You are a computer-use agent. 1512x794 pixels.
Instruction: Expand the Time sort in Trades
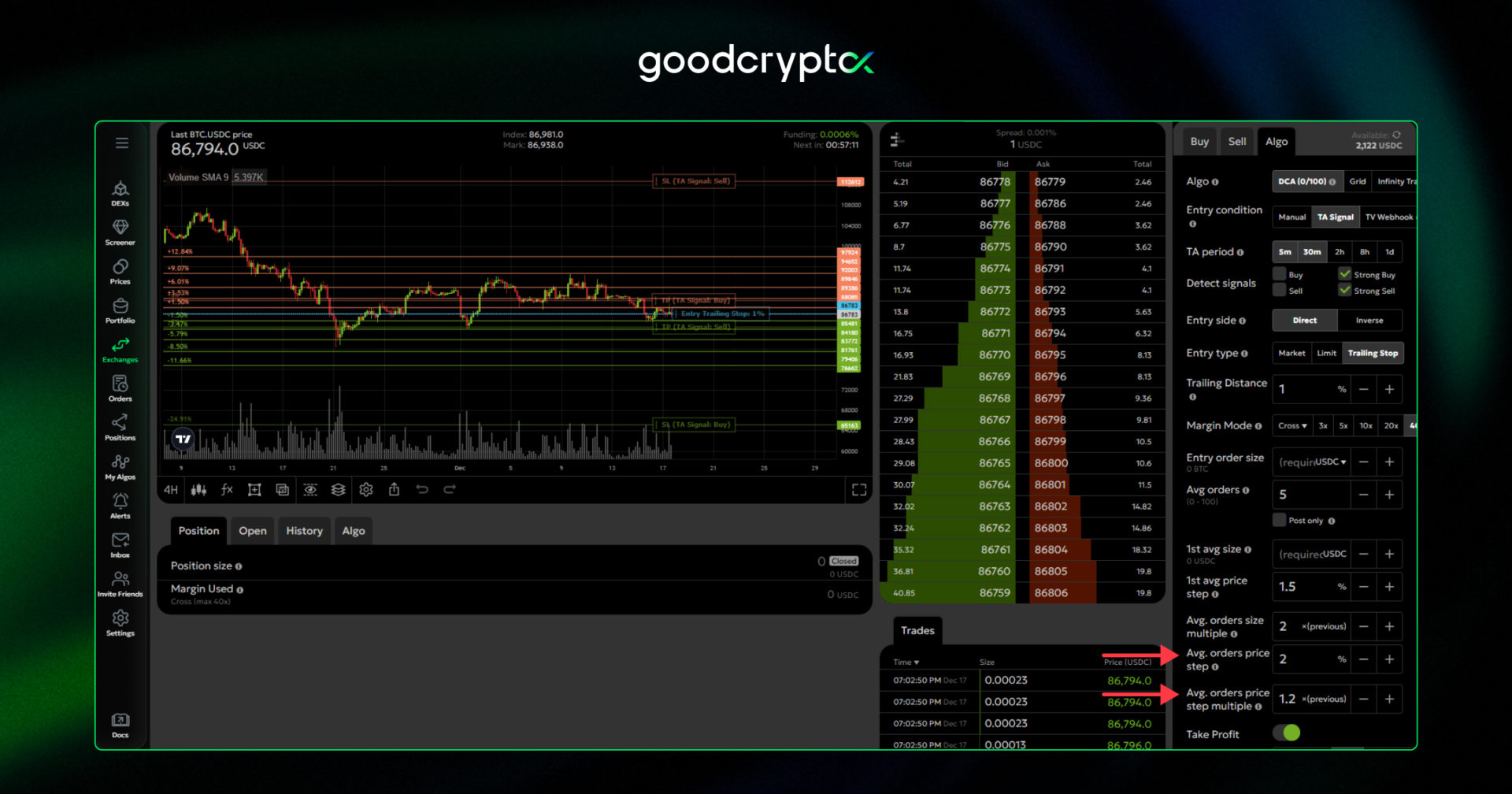[x=906, y=662]
